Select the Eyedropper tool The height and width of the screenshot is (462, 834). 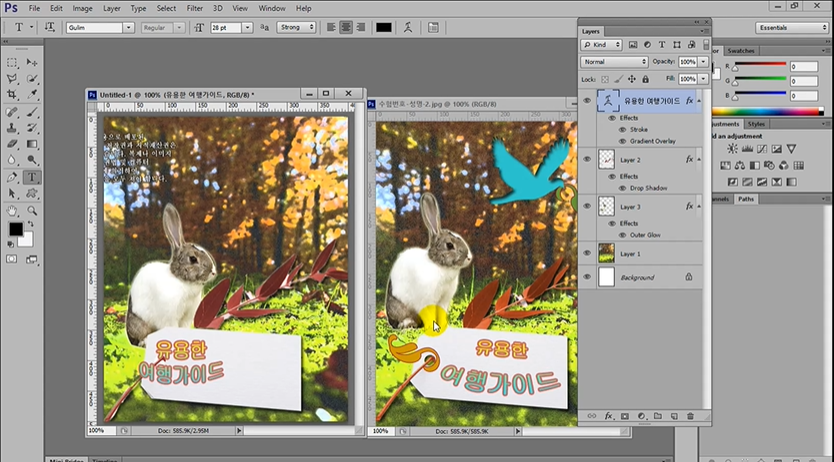[x=32, y=95]
